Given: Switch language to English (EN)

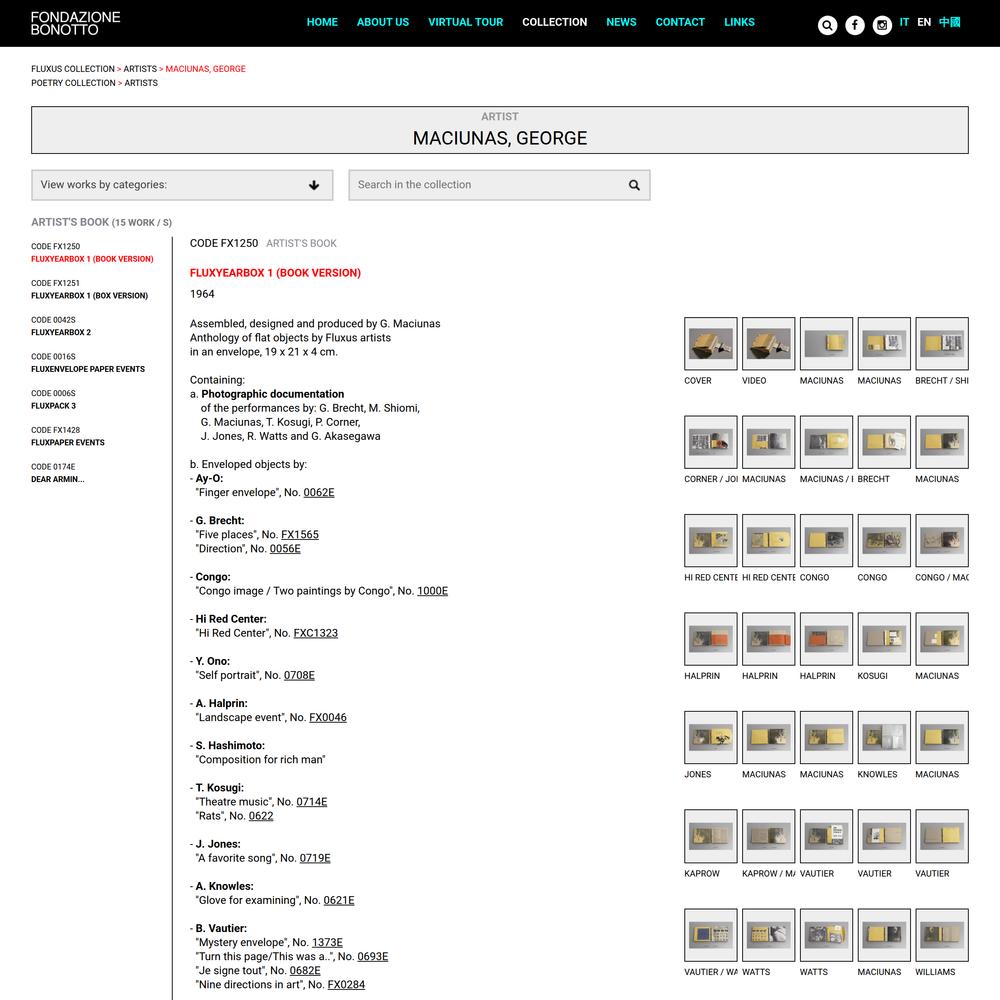Looking at the screenshot, I should coord(924,22).
